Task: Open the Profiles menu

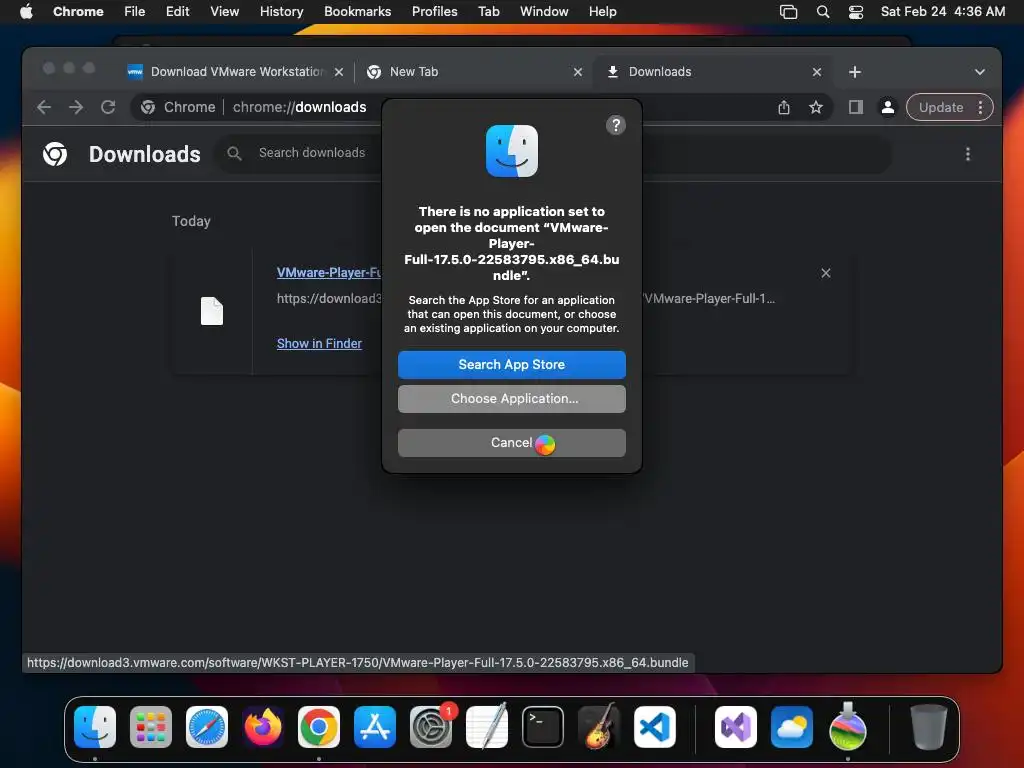Action: click(x=434, y=12)
